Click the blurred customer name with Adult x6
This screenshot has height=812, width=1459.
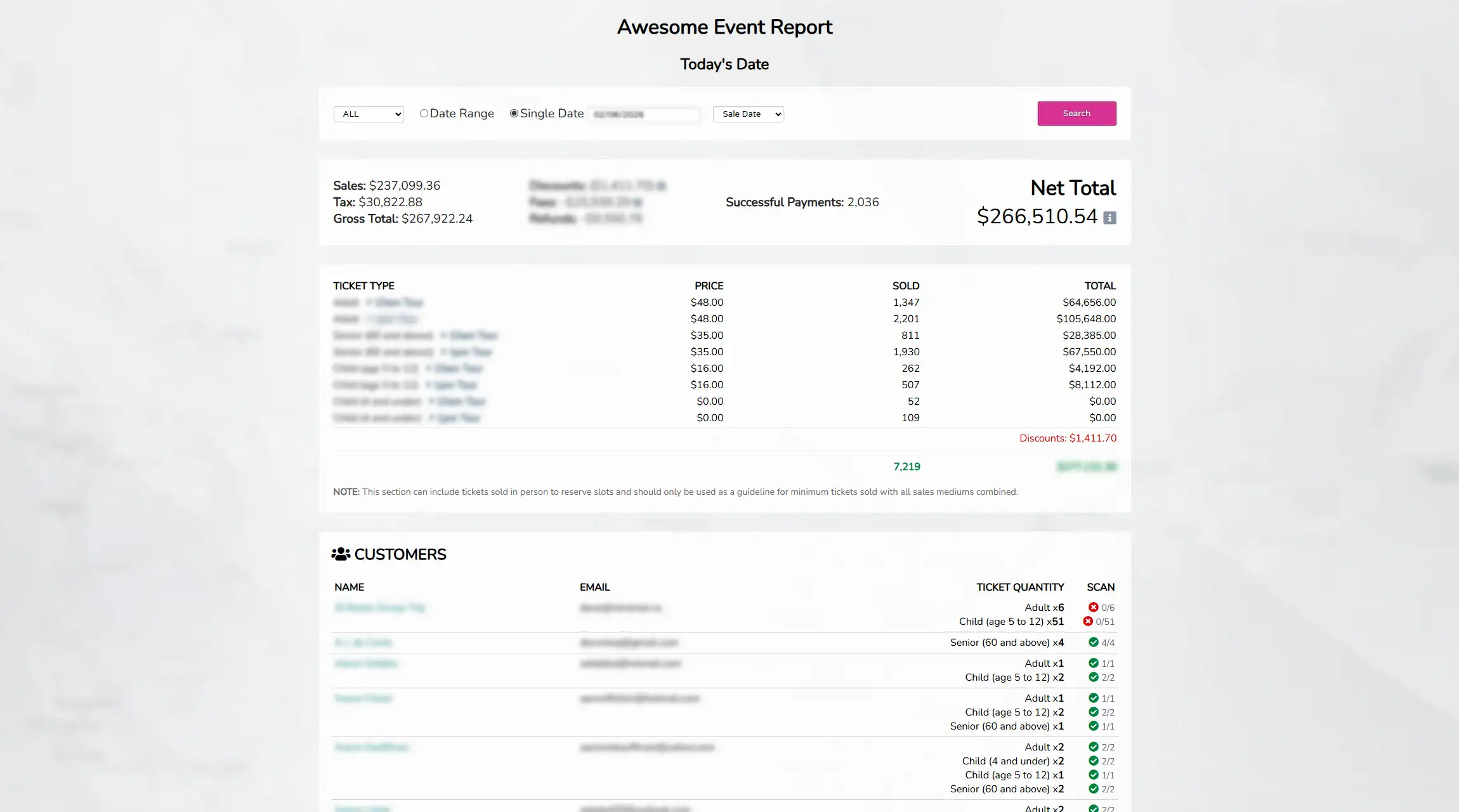coord(379,608)
